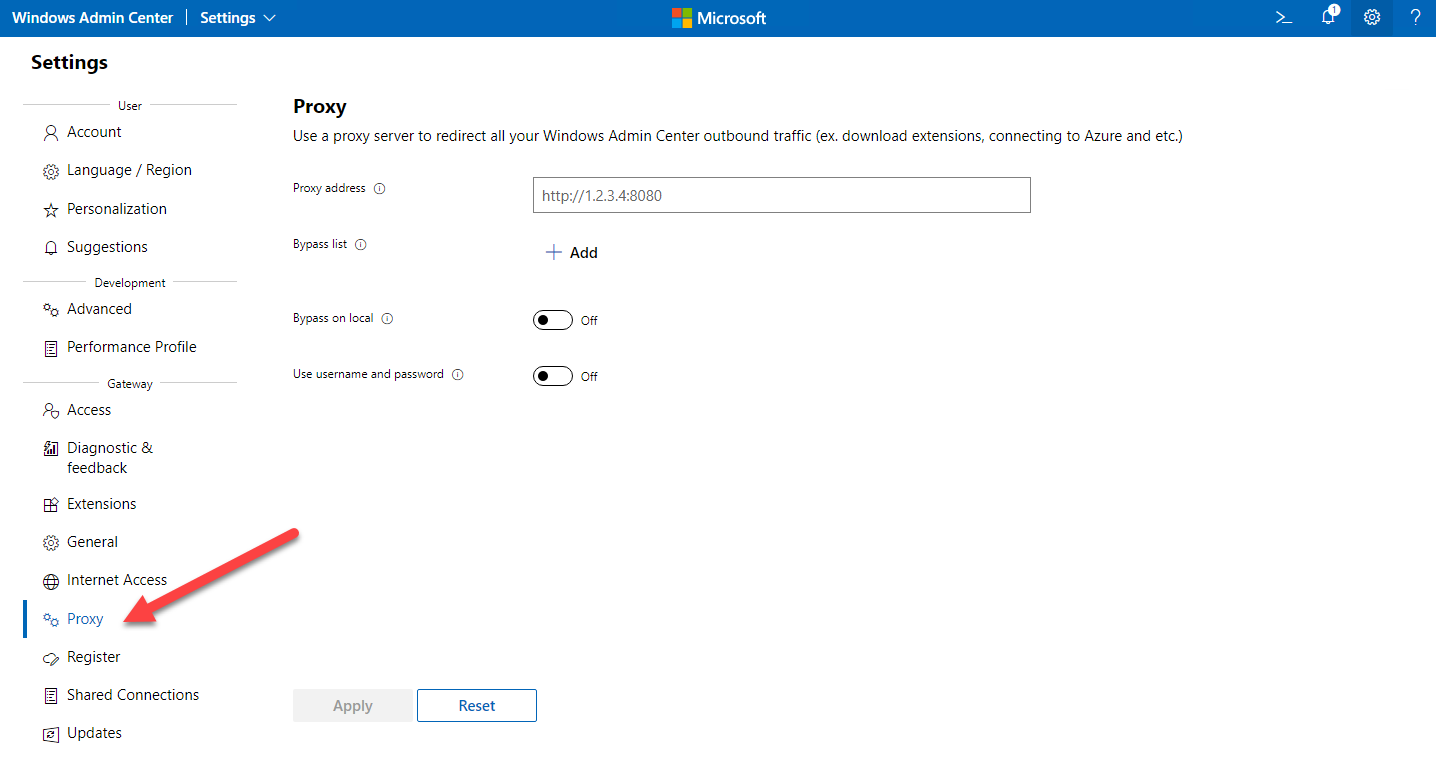This screenshot has width=1436, height=781.
Task: Turn on Use username and password toggle
Action: [552, 376]
